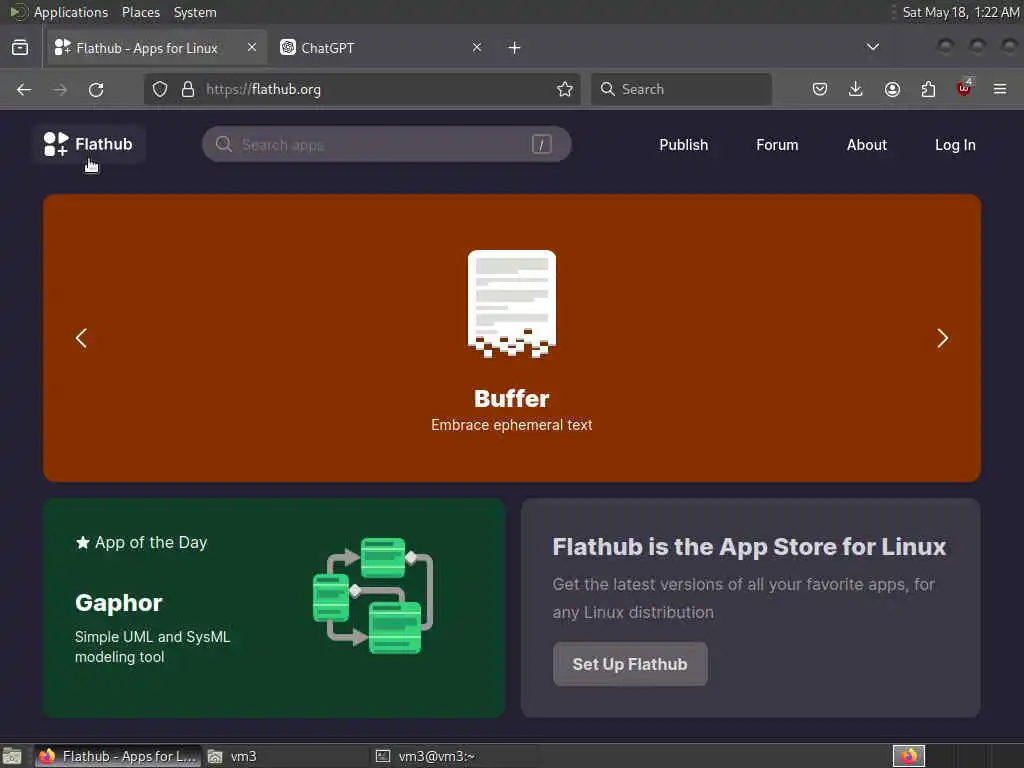Click the 'App of the Day' label

151,543
